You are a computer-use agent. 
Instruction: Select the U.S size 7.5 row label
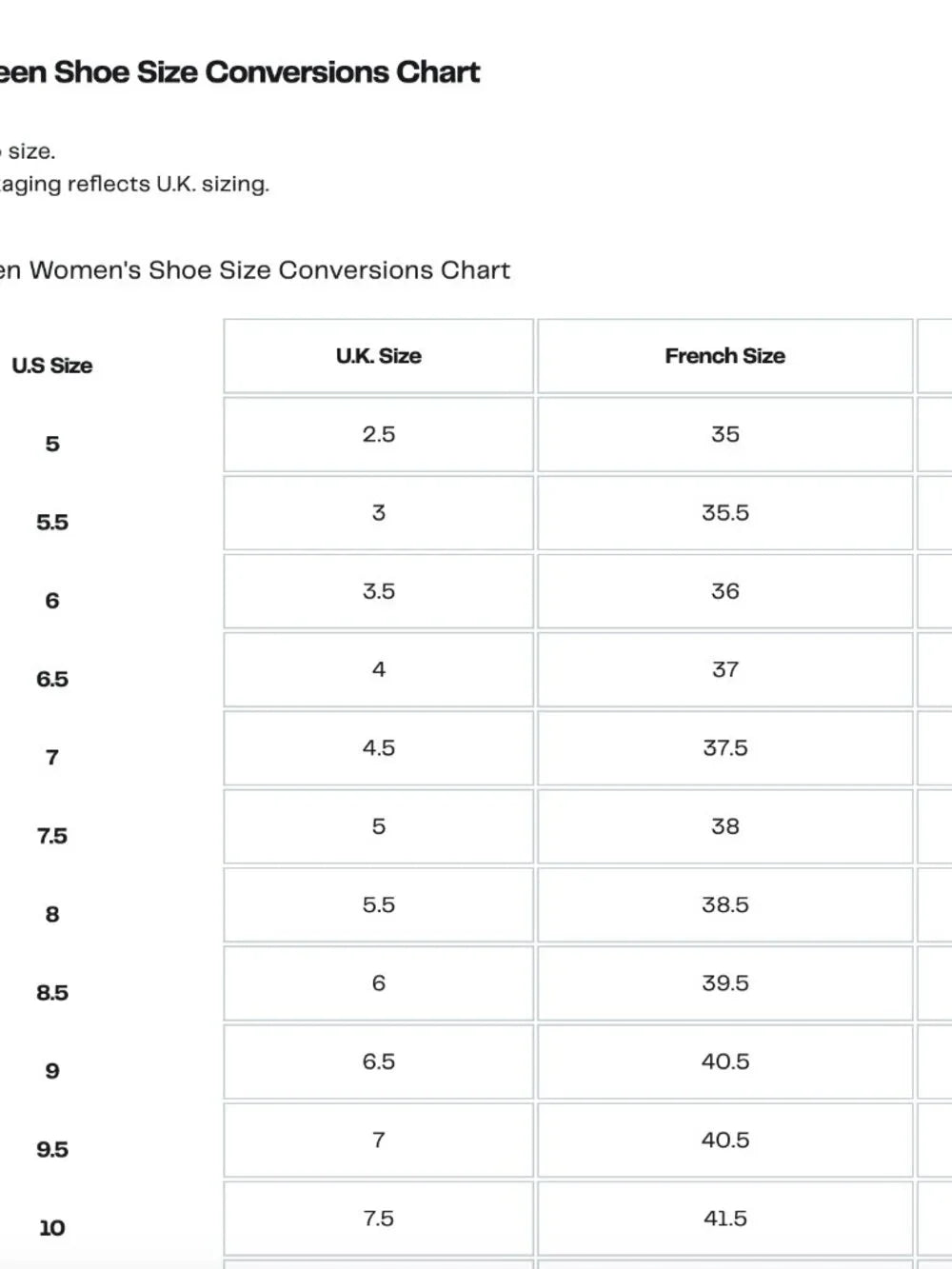pos(52,836)
